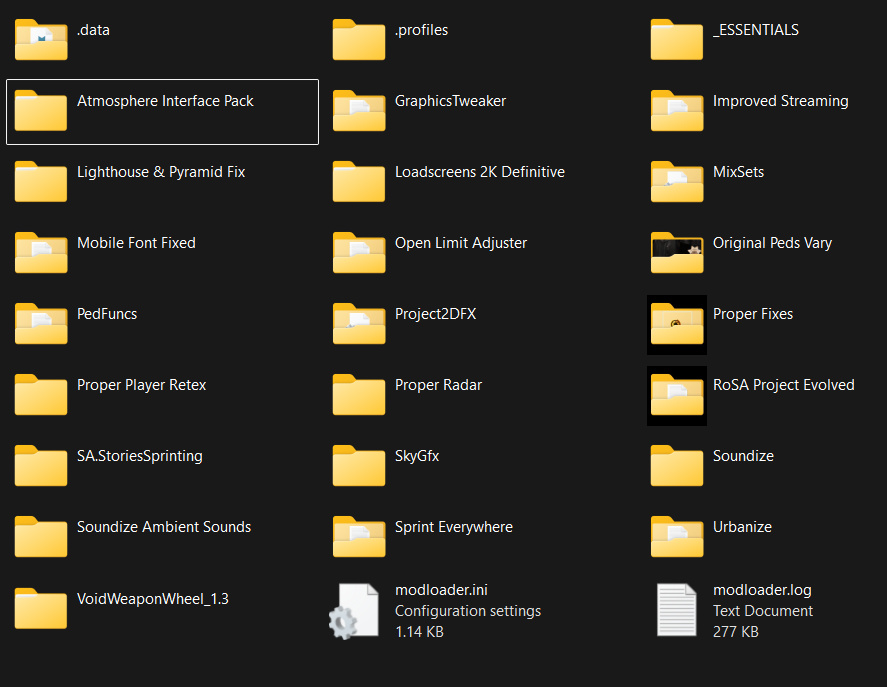Select the Atmosphere Interface Pack folder

pyautogui.click(x=165, y=102)
